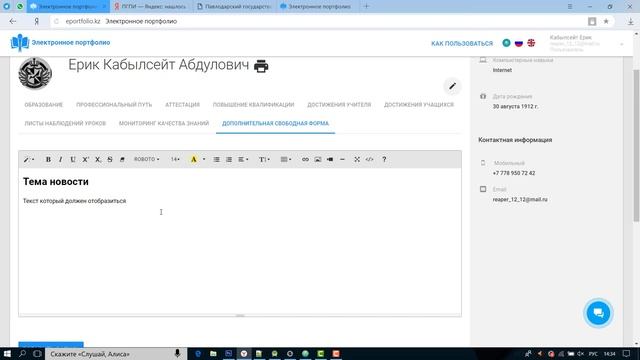Toggle bold formatting in editor toolbar

(48, 160)
